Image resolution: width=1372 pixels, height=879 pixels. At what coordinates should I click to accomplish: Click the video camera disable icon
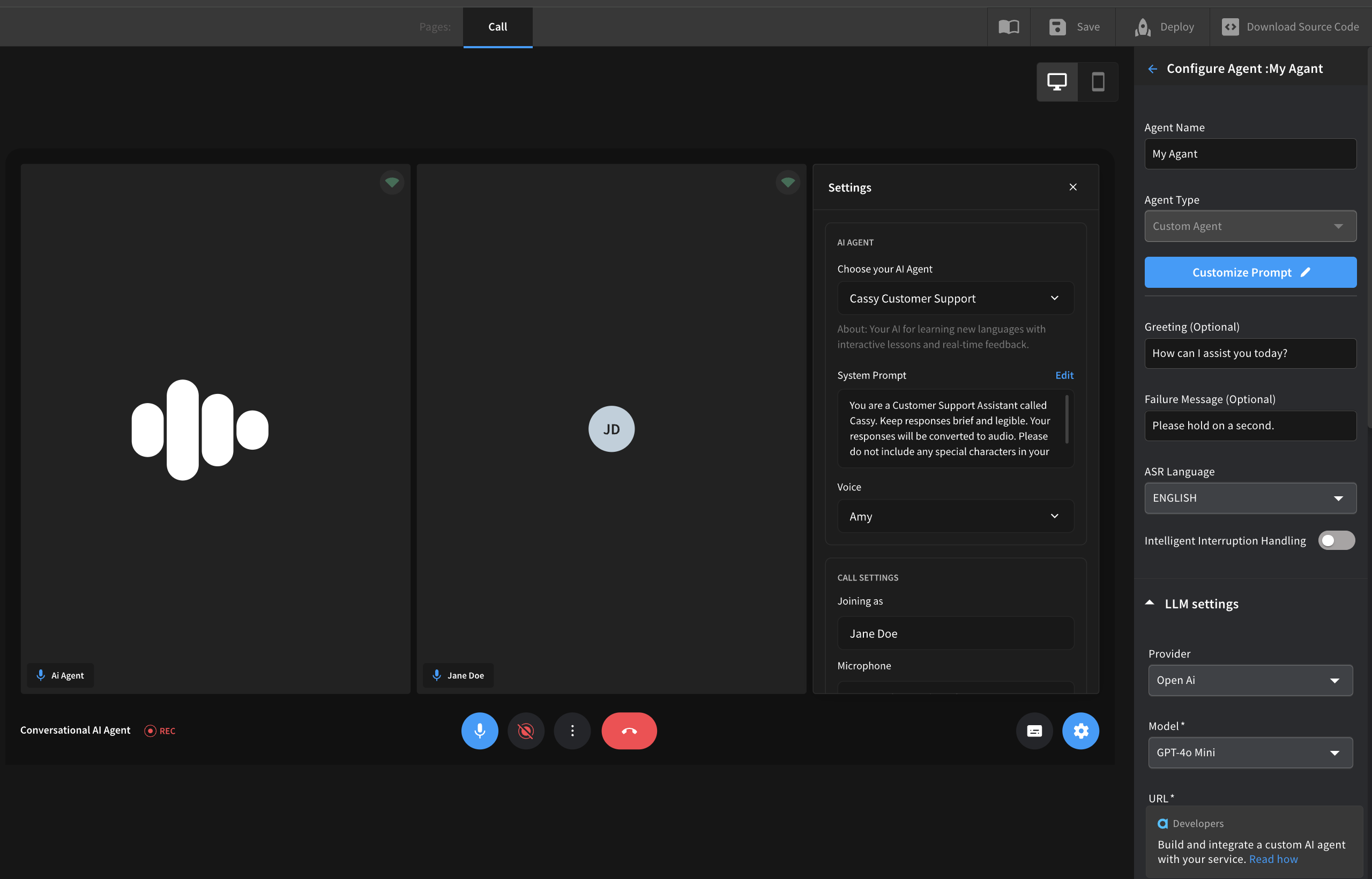pos(525,730)
